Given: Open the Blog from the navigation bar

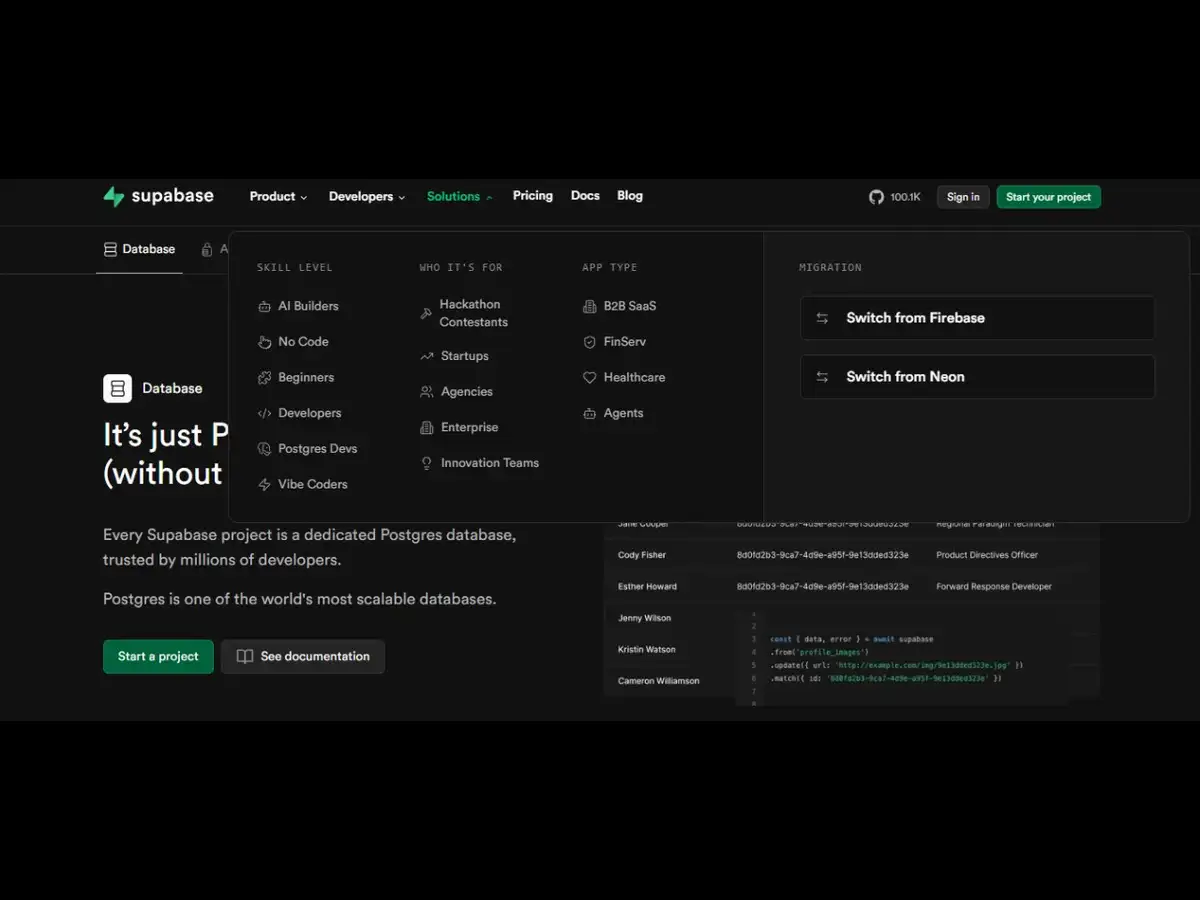Looking at the screenshot, I should [629, 196].
